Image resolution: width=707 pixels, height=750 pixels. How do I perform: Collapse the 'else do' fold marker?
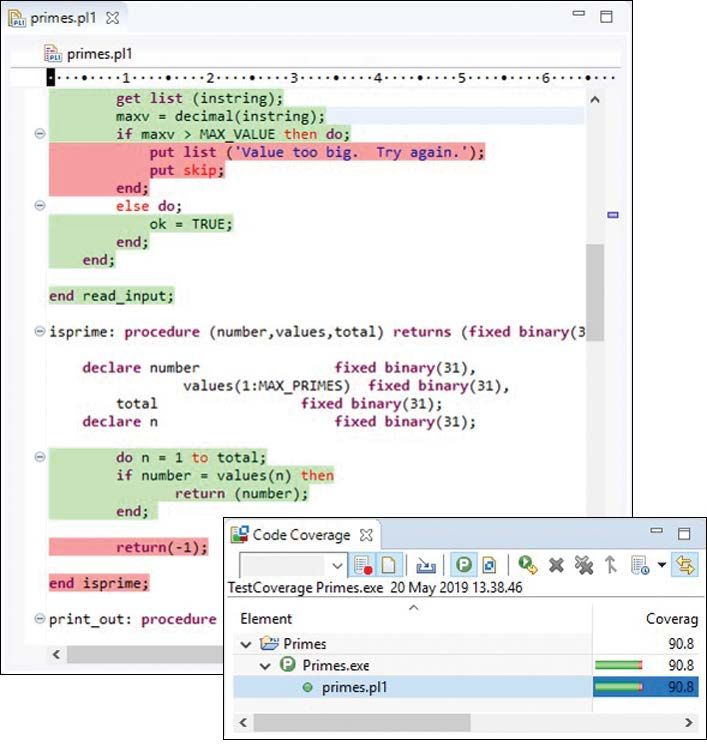(x=40, y=206)
